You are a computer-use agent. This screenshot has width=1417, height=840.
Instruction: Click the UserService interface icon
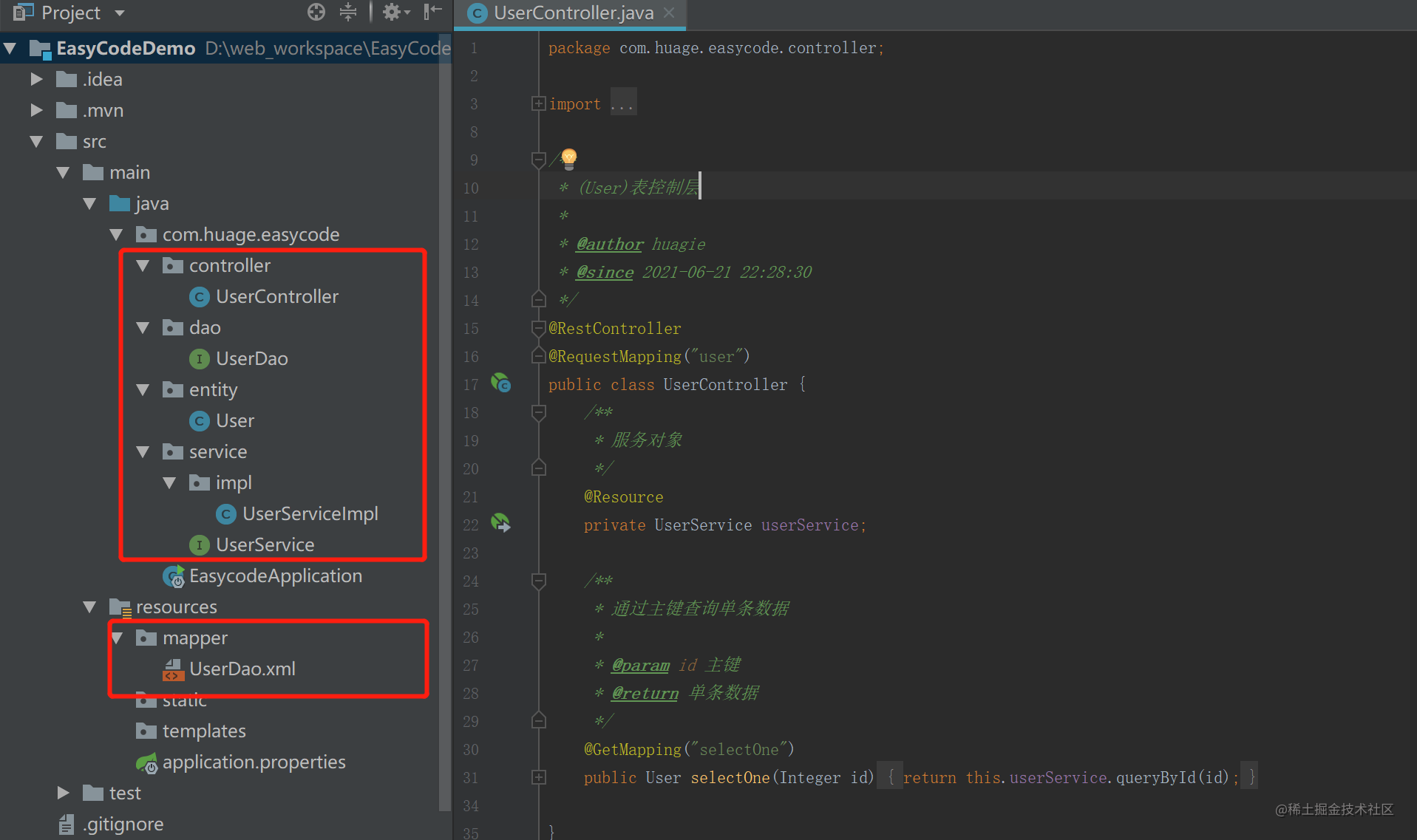click(199, 545)
